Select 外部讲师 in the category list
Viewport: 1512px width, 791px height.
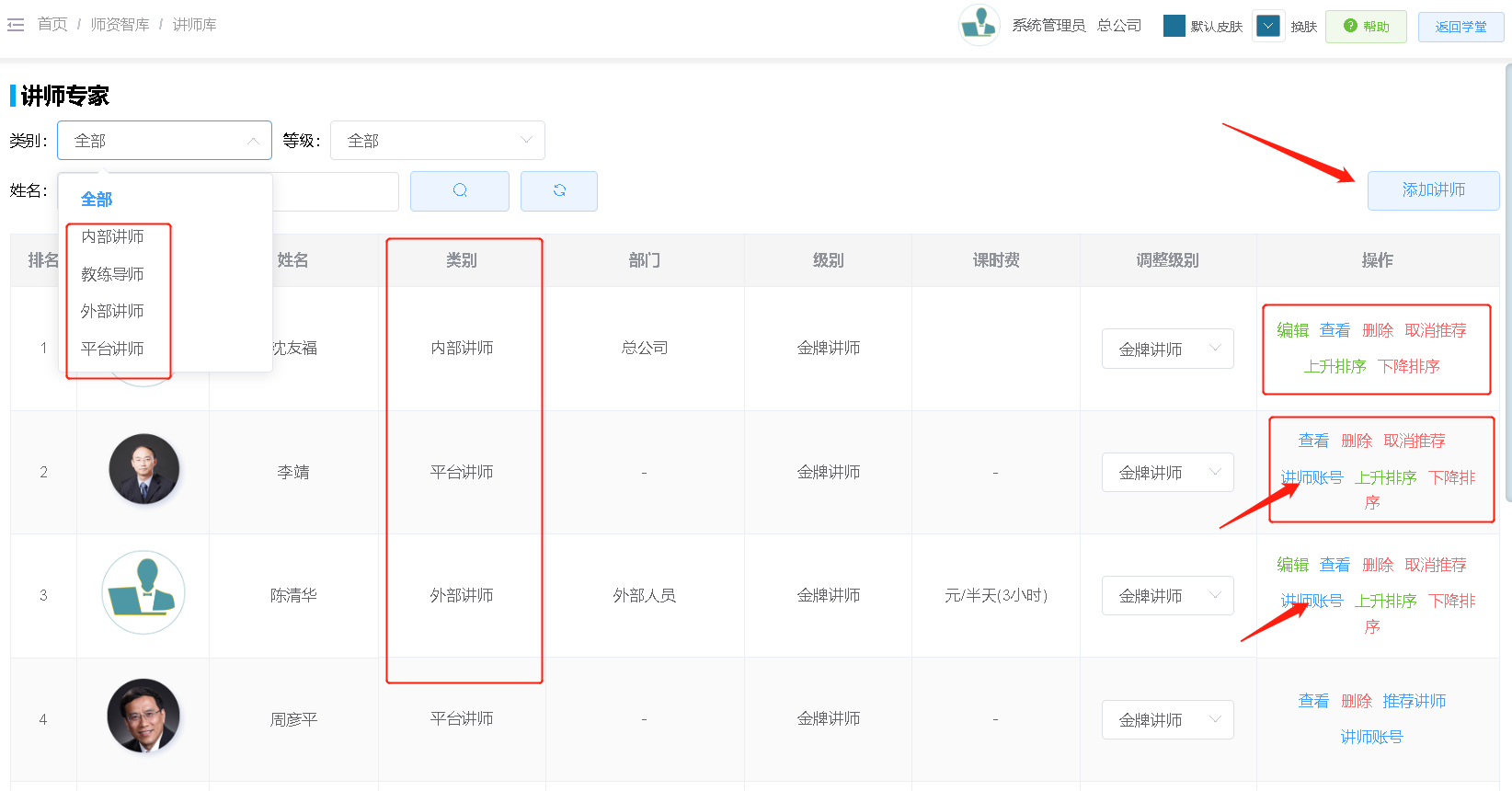112,311
